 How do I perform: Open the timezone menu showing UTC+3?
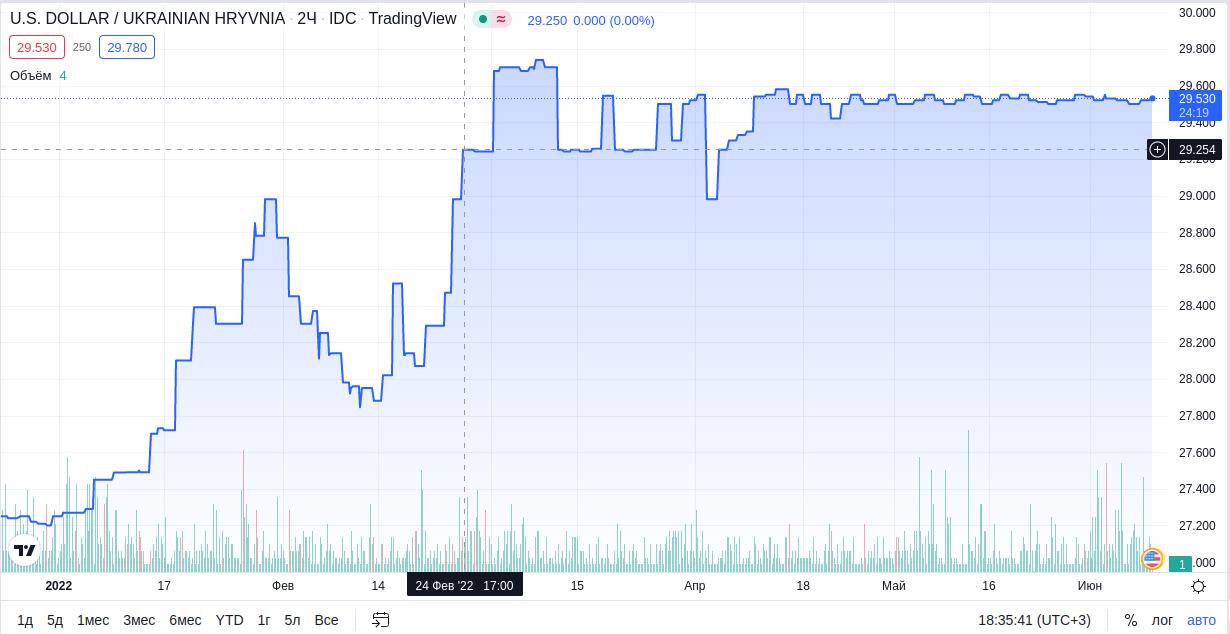(1034, 620)
